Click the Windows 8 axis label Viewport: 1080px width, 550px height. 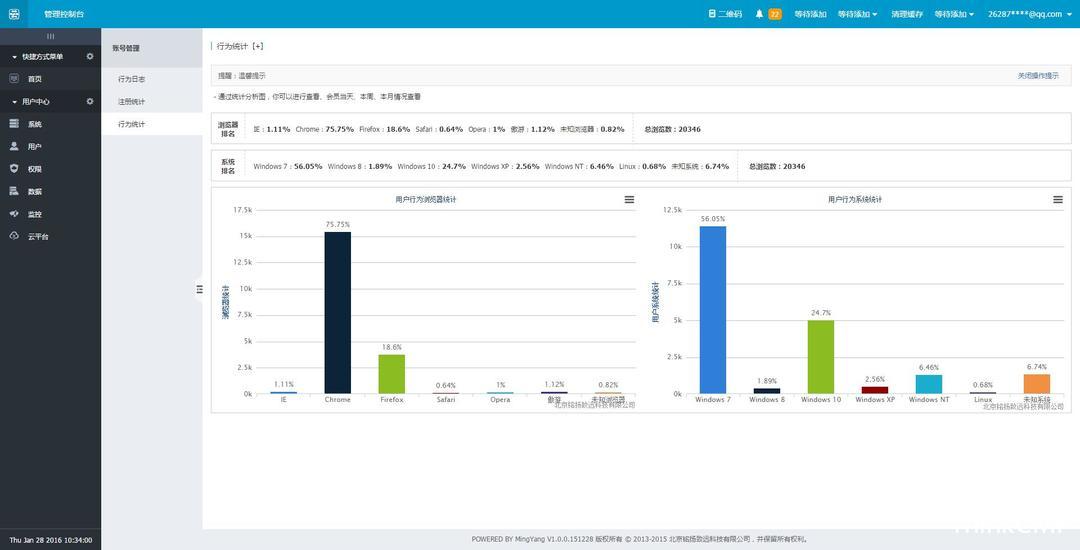767,400
